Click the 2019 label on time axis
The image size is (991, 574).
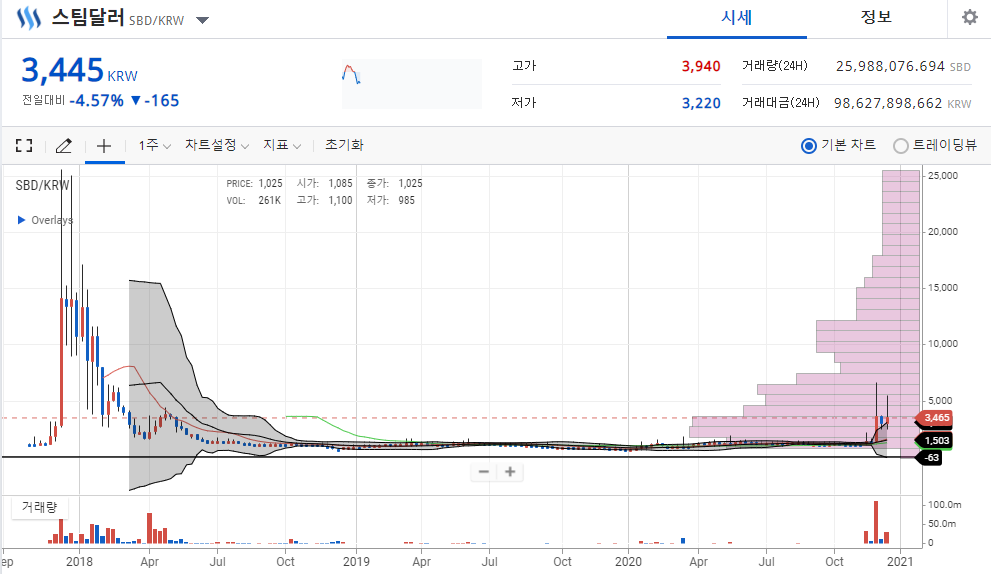coord(356,561)
